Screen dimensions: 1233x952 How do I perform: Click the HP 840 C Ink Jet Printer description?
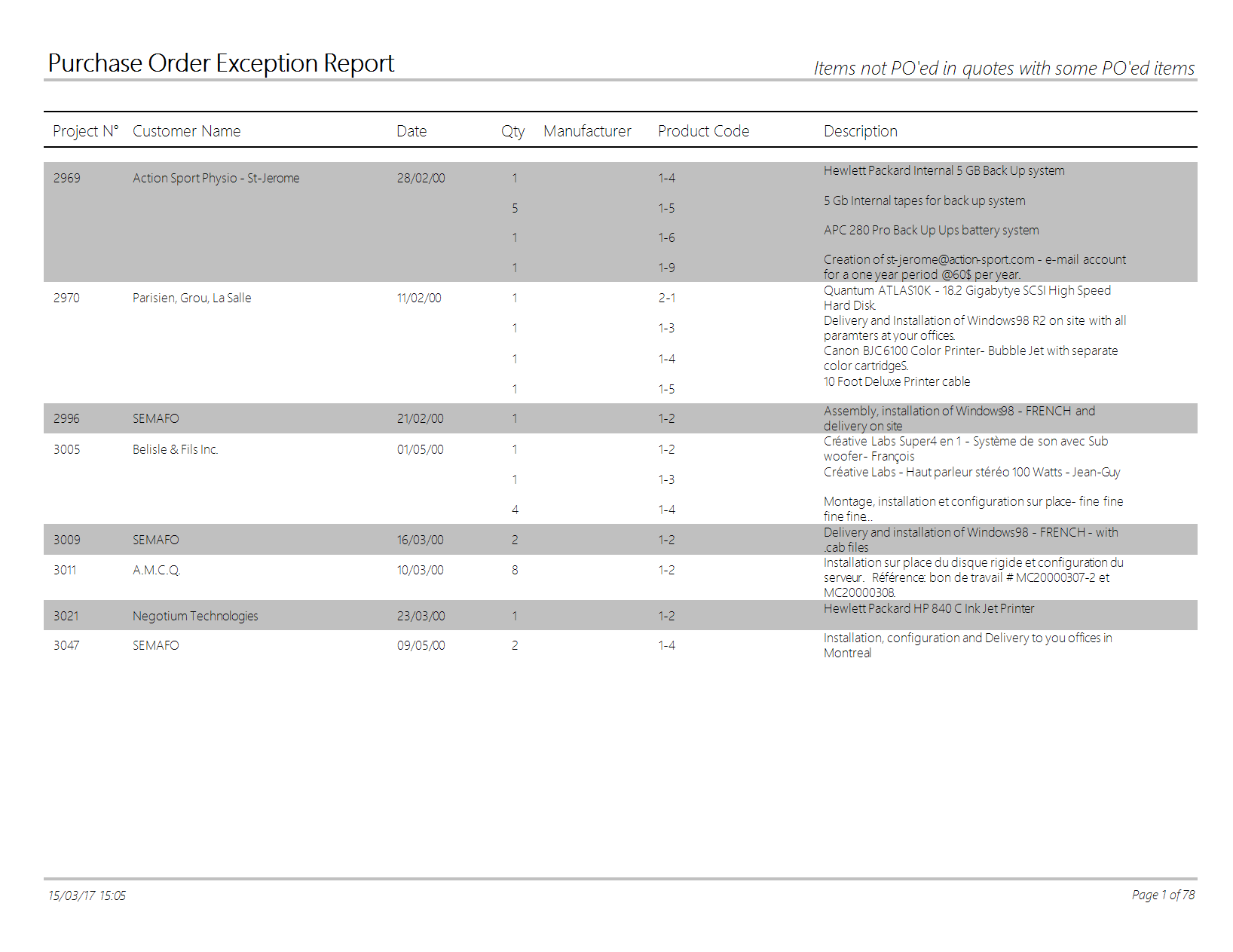click(x=929, y=608)
